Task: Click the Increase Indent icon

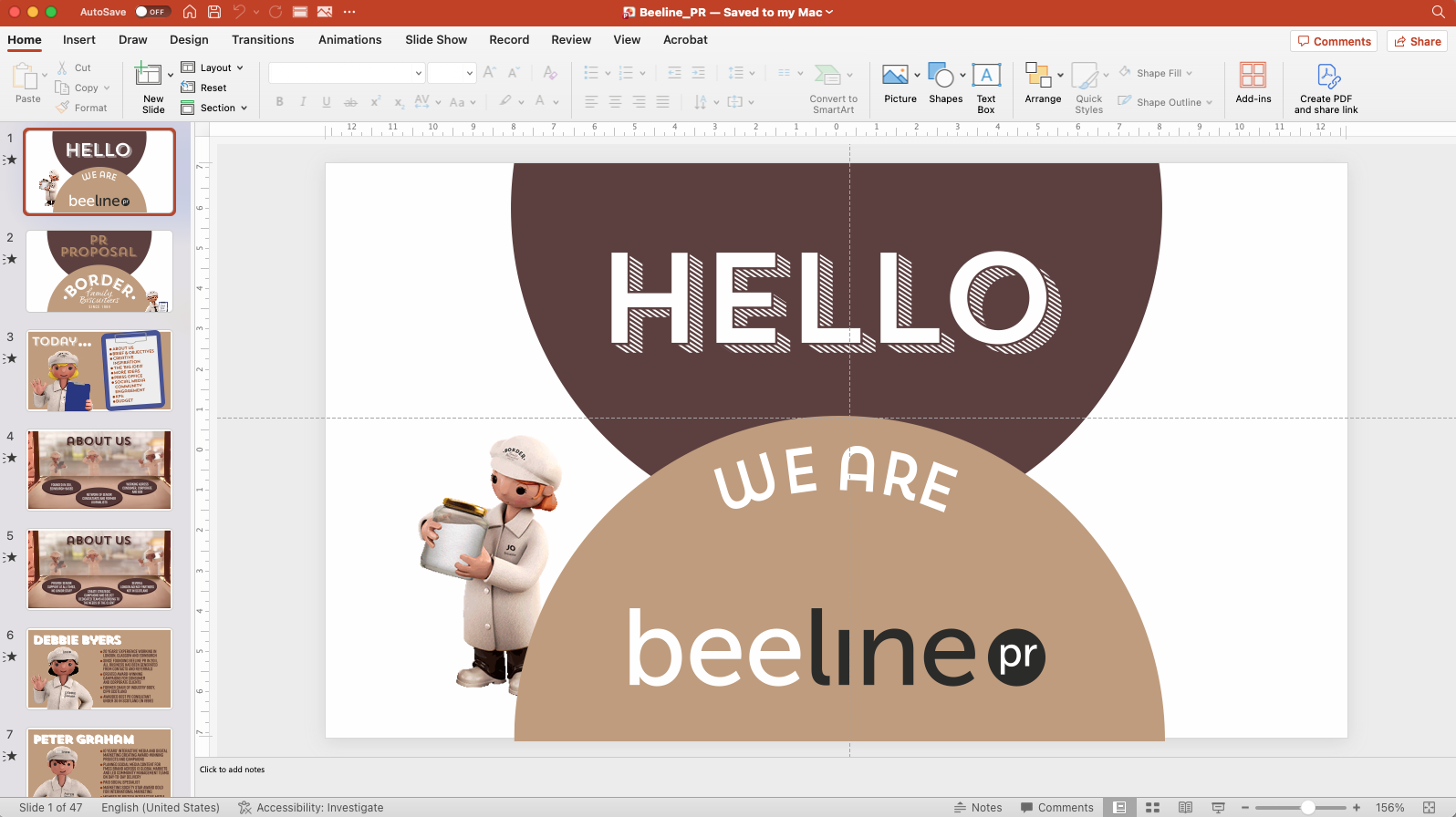Action: pyautogui.click(x=698, y=73)
